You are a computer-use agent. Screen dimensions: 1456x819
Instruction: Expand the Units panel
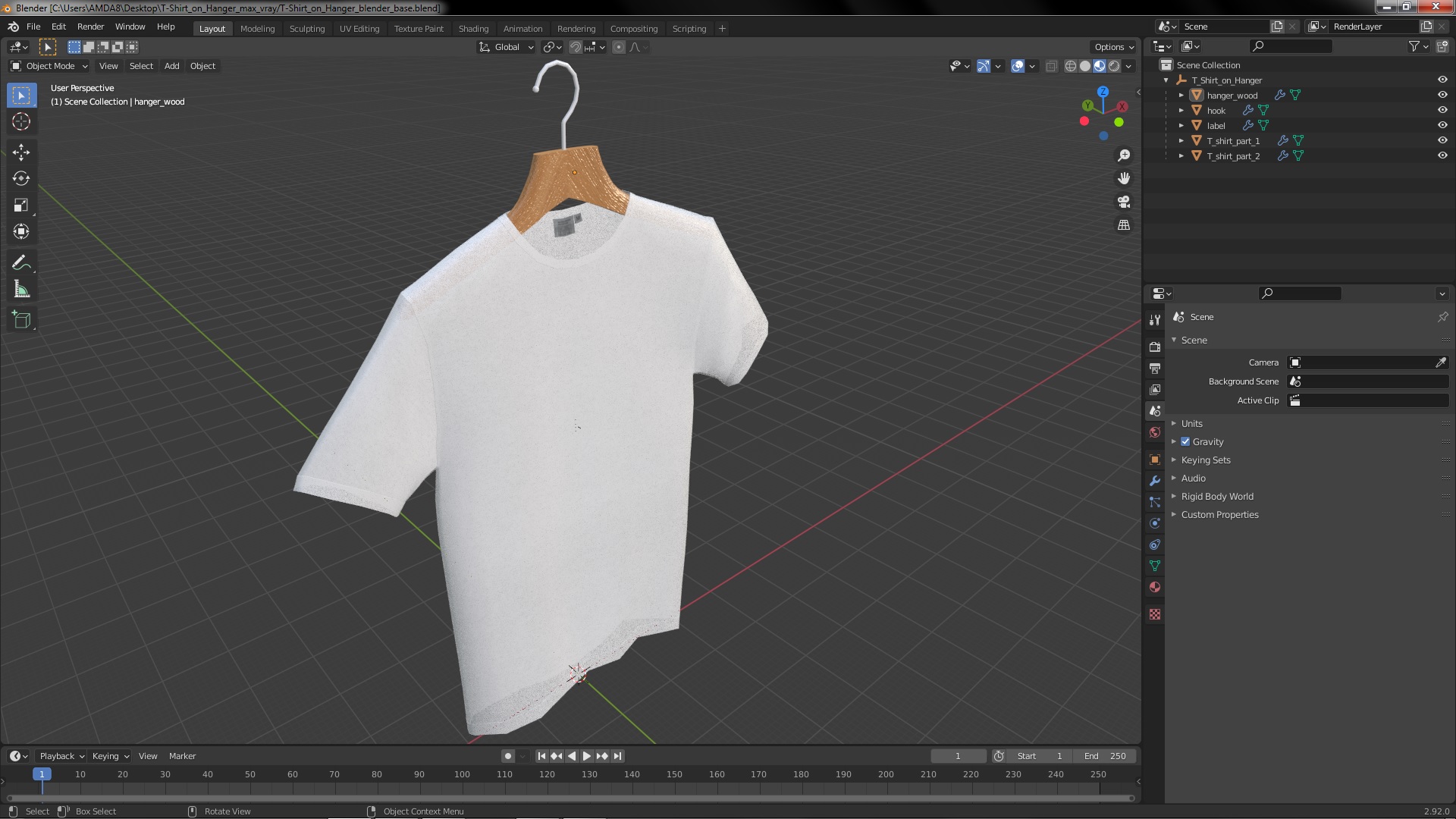(x=1191, y=423)
